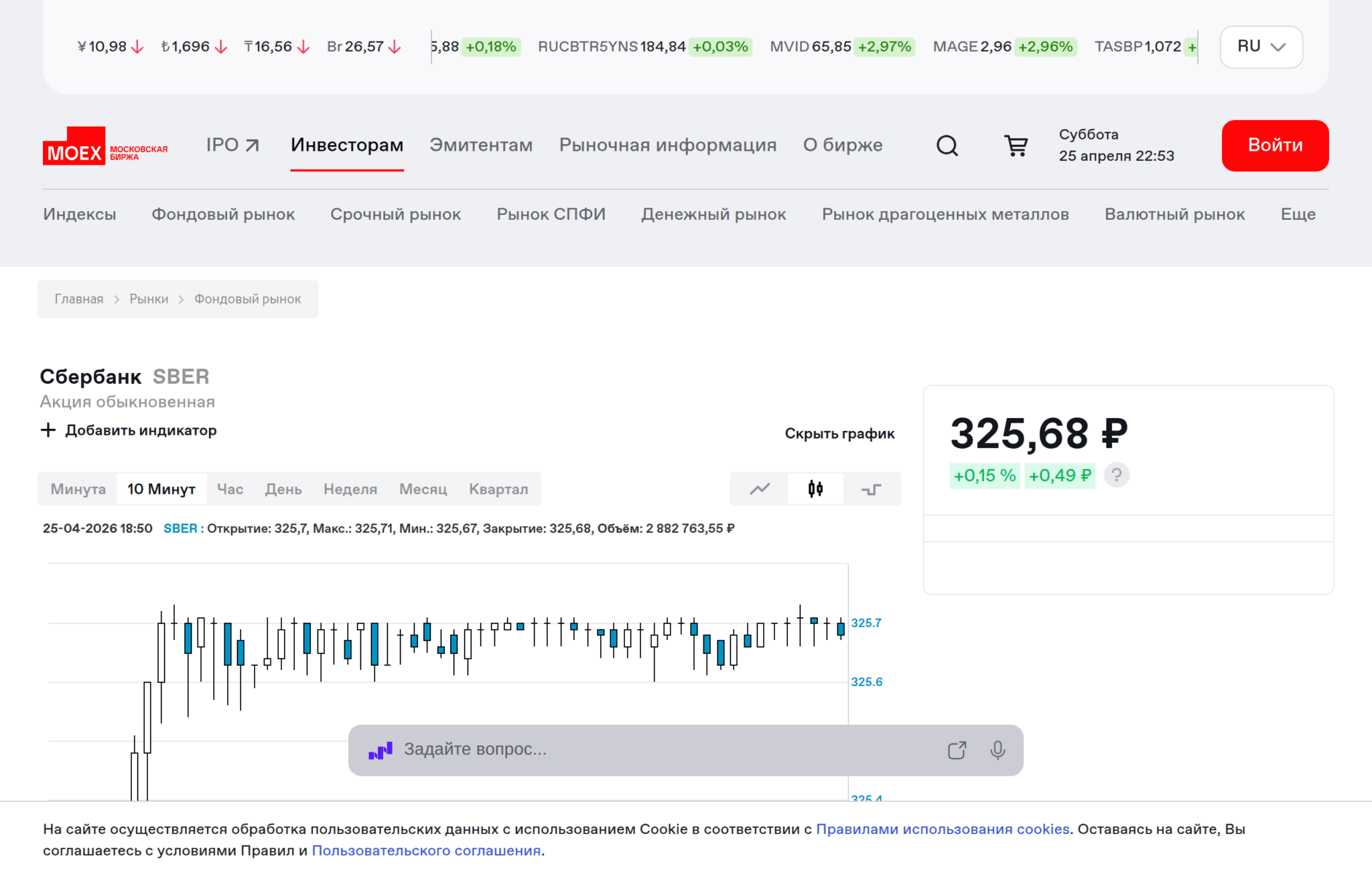Screen dimensions: 1372x879
Task: Go to Рынки breadcrumb
Action: click(149, 299)
